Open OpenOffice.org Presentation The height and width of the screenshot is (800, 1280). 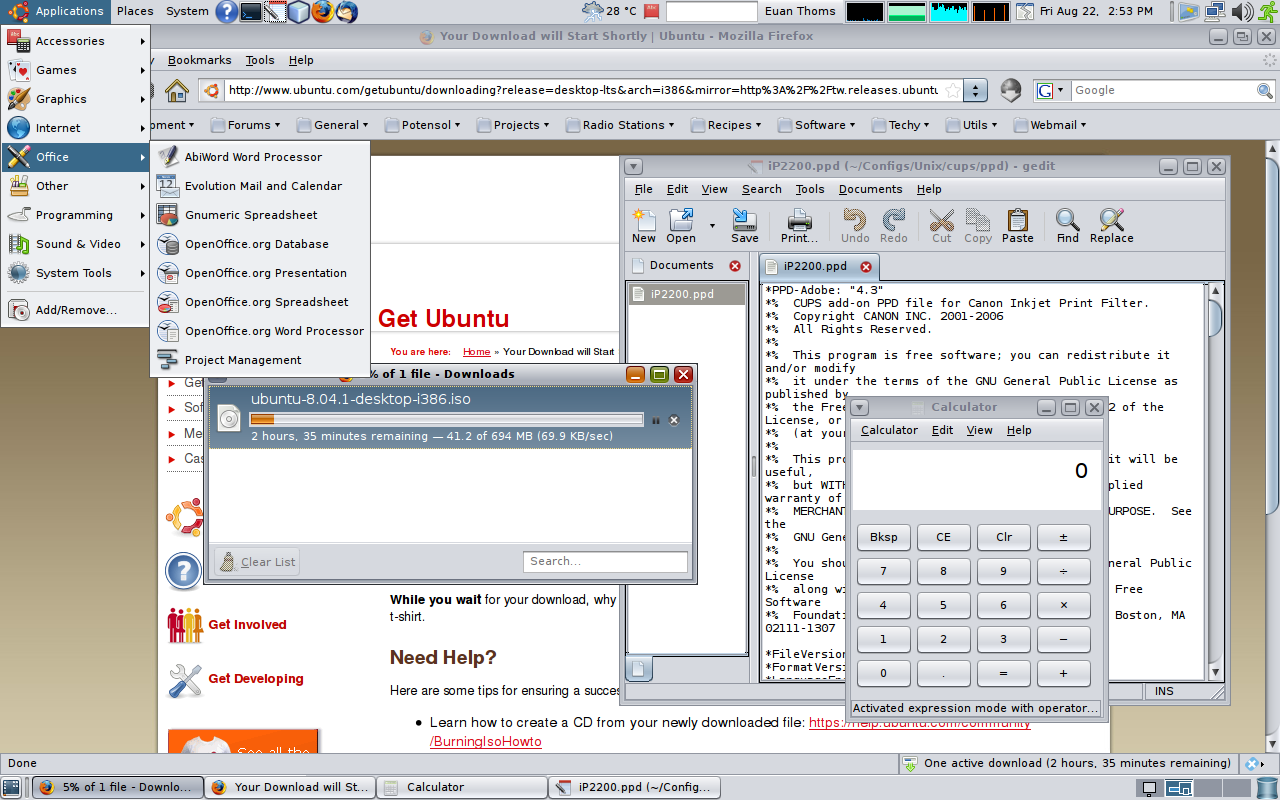point(260,273)
